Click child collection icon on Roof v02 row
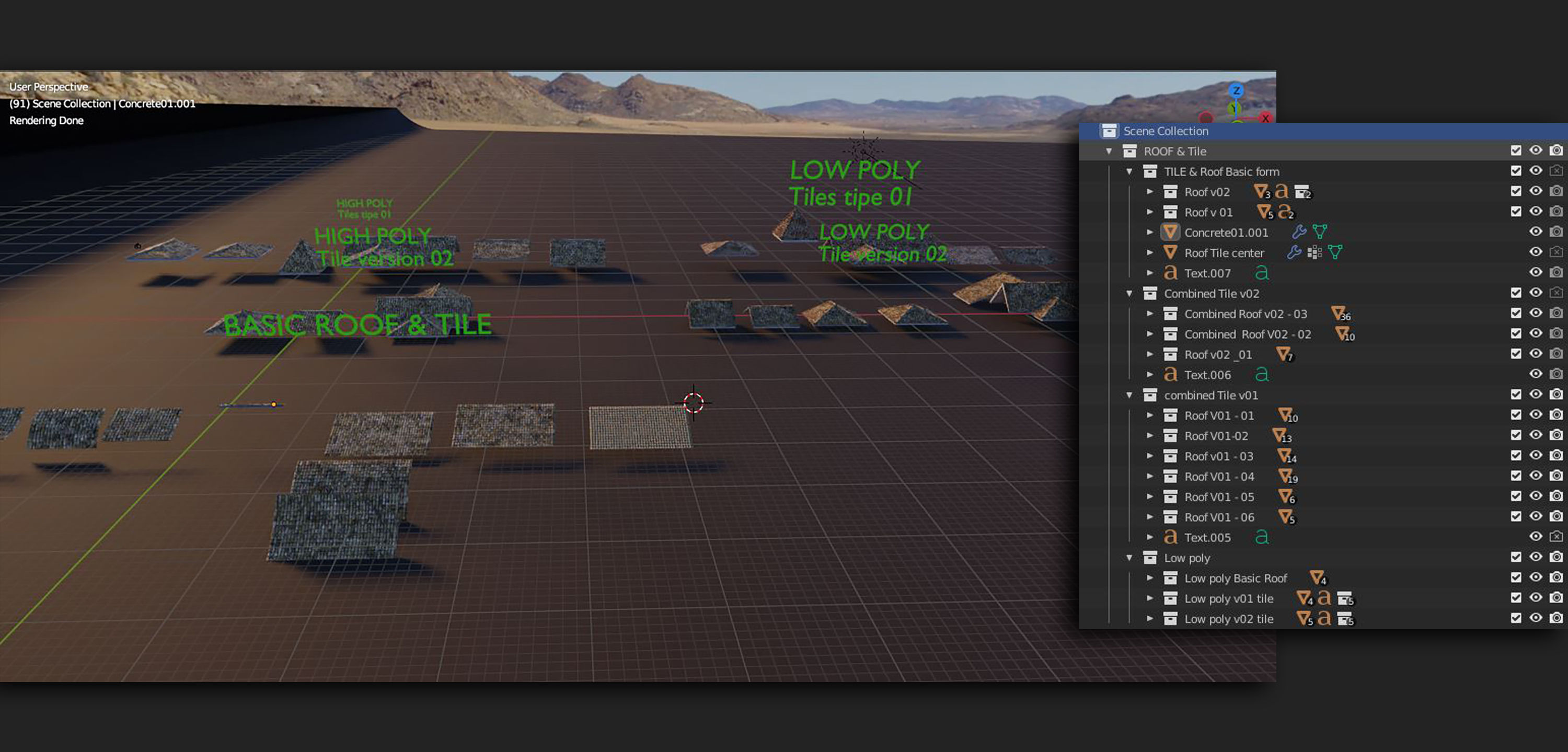The image size is (1568, 752). pos(1302,192)
